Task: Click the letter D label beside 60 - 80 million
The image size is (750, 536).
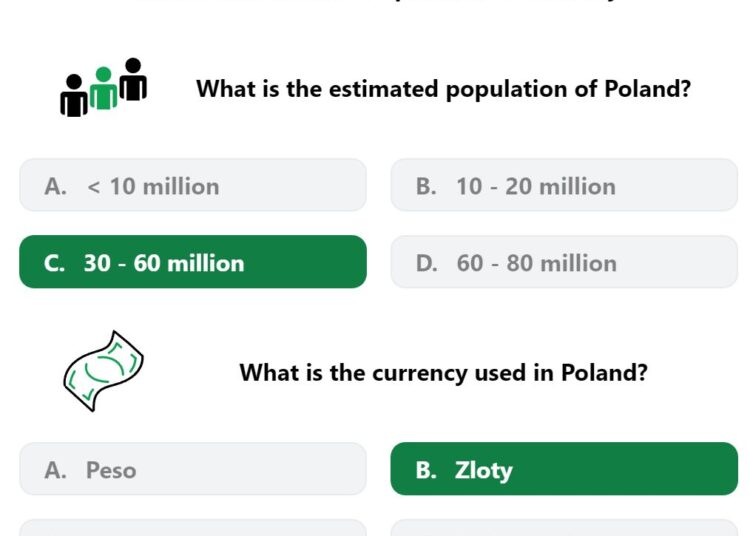Action: [426, 263]
